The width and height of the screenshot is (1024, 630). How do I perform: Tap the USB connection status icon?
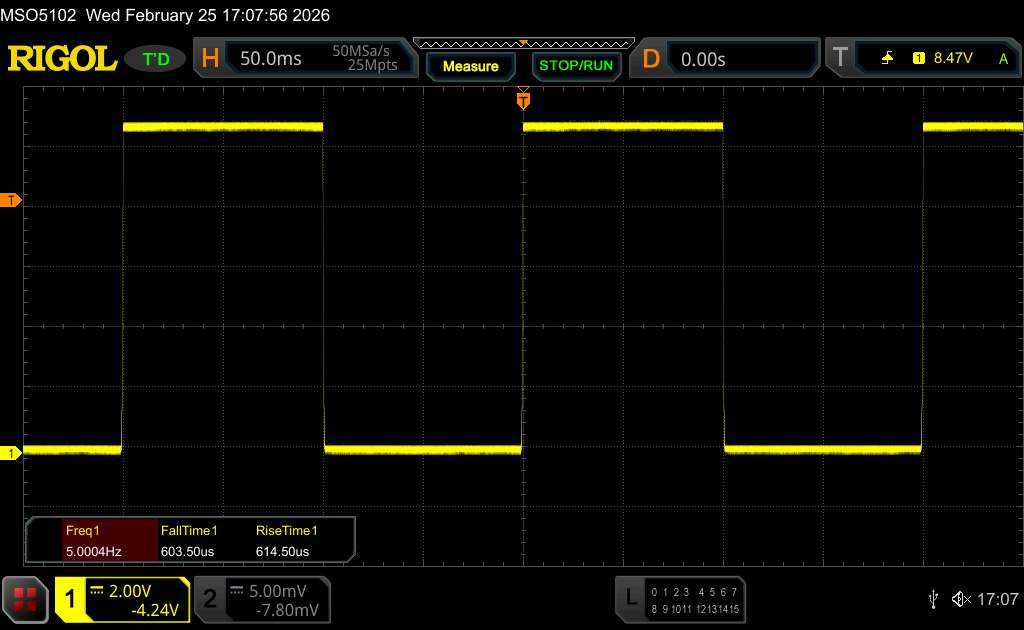point(933,598)
